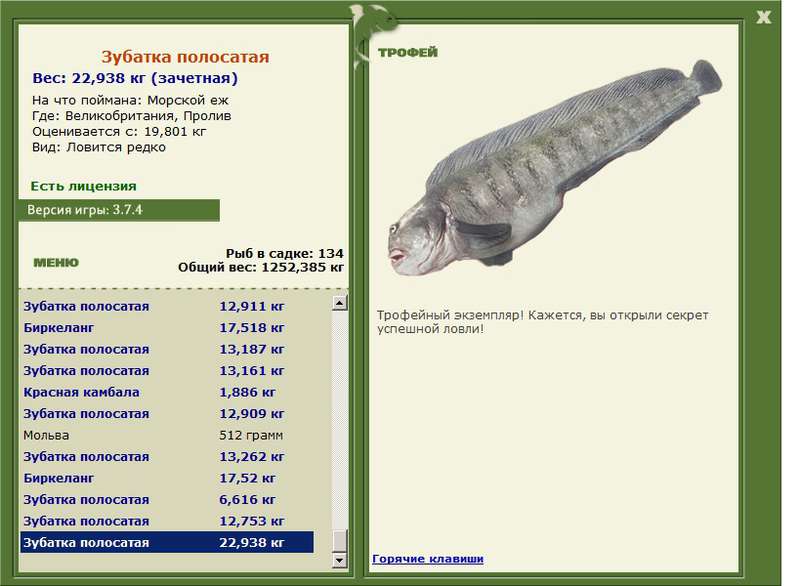
Task: Select highlighted Зубатка полосатая 22,938 кг row
Action: [x=167, y=542]
